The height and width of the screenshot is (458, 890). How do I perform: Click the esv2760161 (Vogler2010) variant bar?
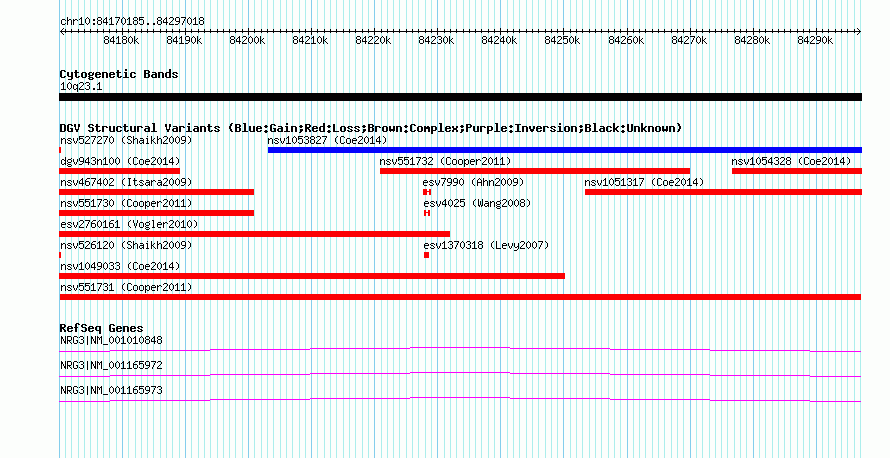click(254, 234)
